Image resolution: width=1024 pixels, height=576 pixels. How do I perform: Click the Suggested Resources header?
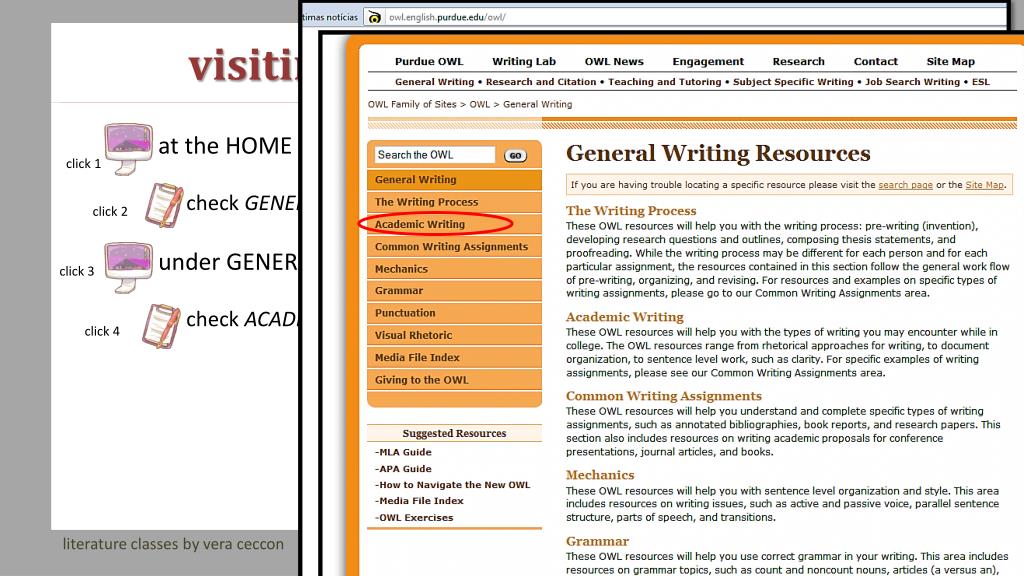click(455, 433)
